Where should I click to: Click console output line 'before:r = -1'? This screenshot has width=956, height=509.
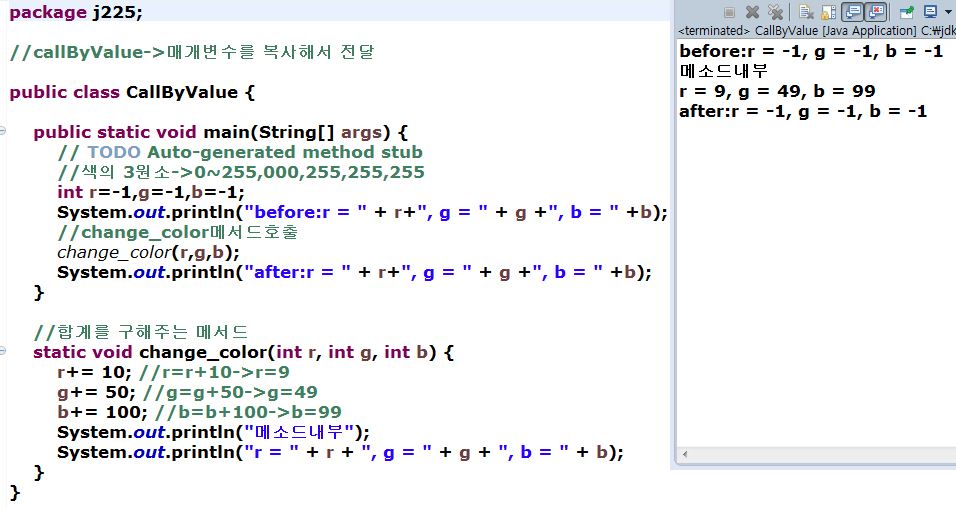pos(812,51)
